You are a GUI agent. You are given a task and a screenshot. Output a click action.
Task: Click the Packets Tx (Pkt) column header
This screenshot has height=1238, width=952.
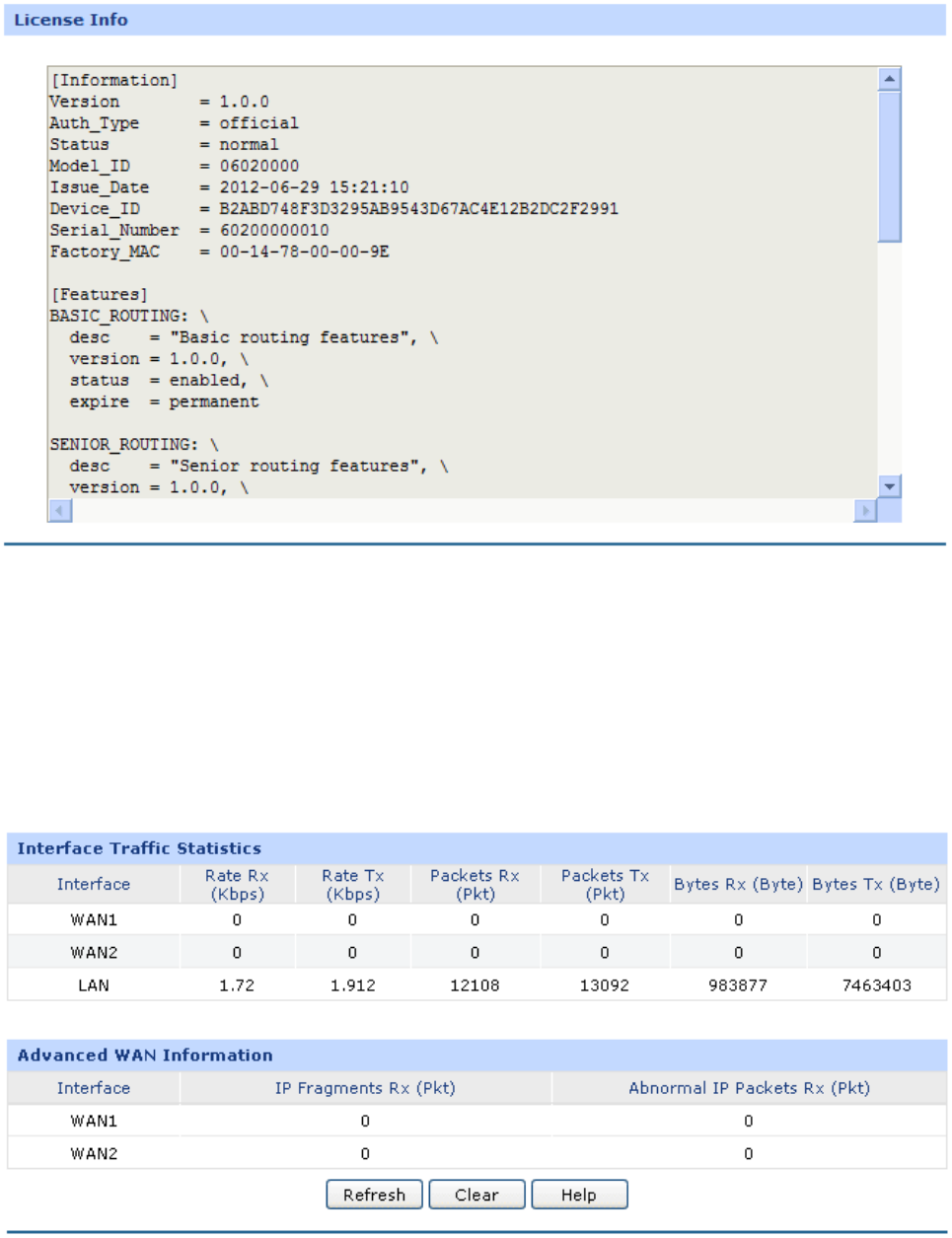tap(605, 885)
